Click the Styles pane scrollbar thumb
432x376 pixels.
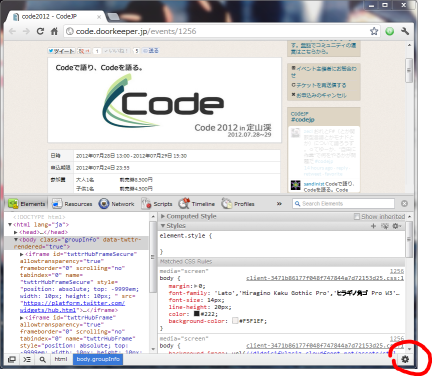click(x=409, y=240)
